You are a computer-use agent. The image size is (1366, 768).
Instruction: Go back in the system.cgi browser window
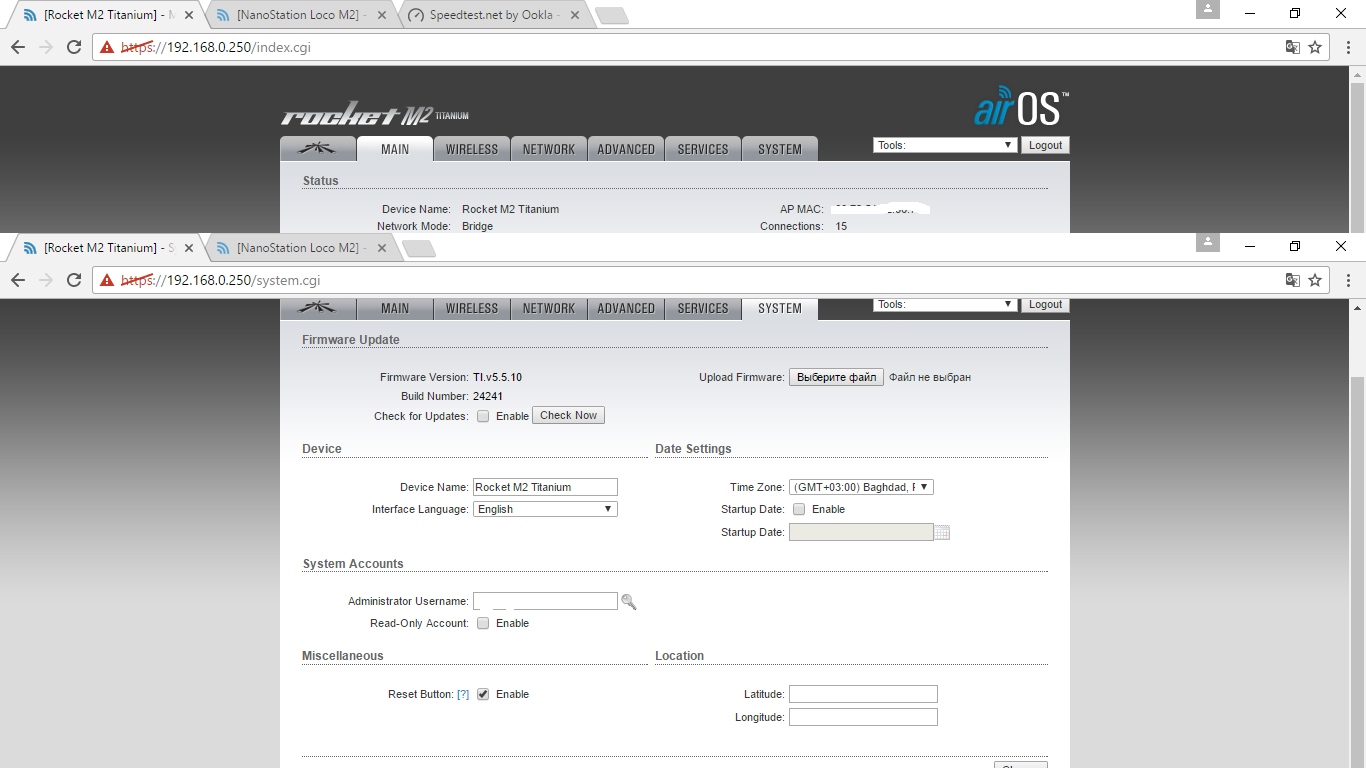(x=18, y=280)
